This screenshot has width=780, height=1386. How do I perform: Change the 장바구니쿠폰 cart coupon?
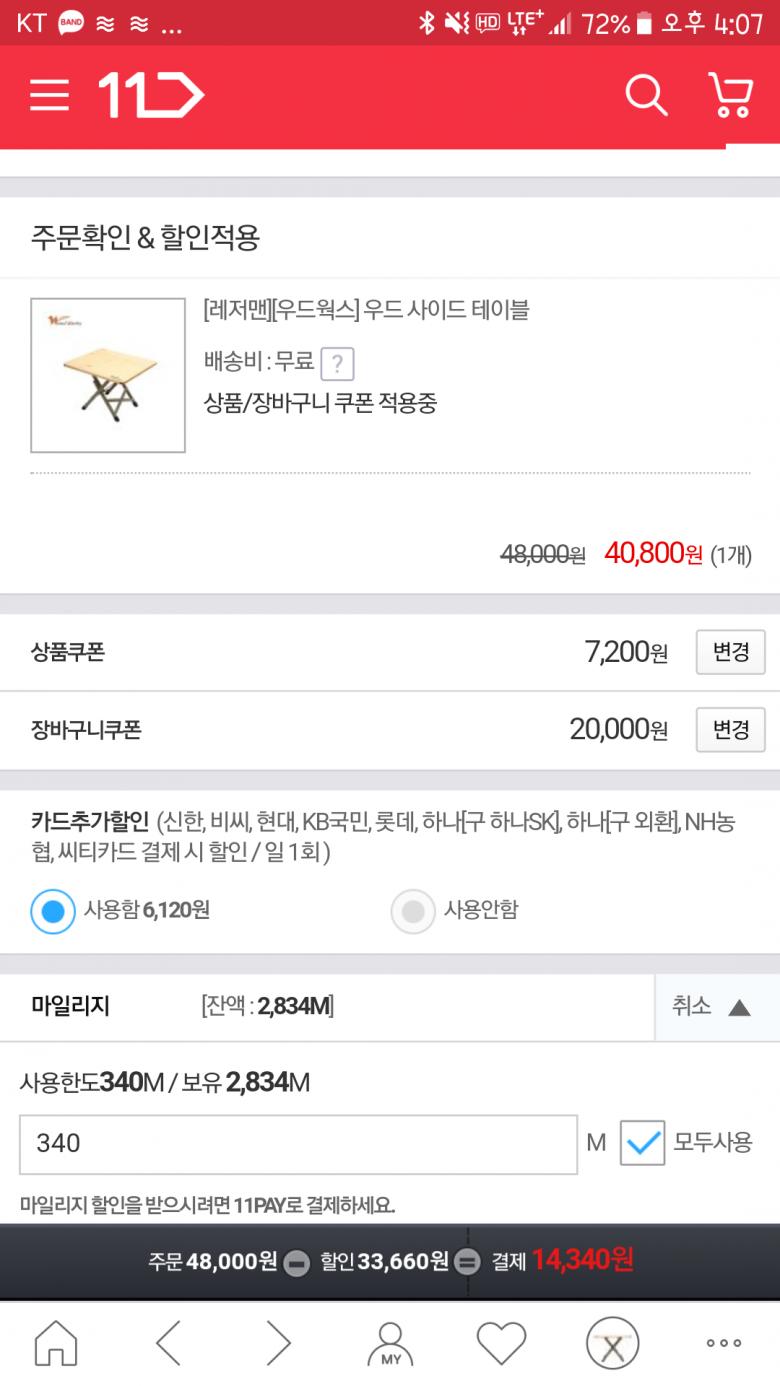(x=730, y=730)
